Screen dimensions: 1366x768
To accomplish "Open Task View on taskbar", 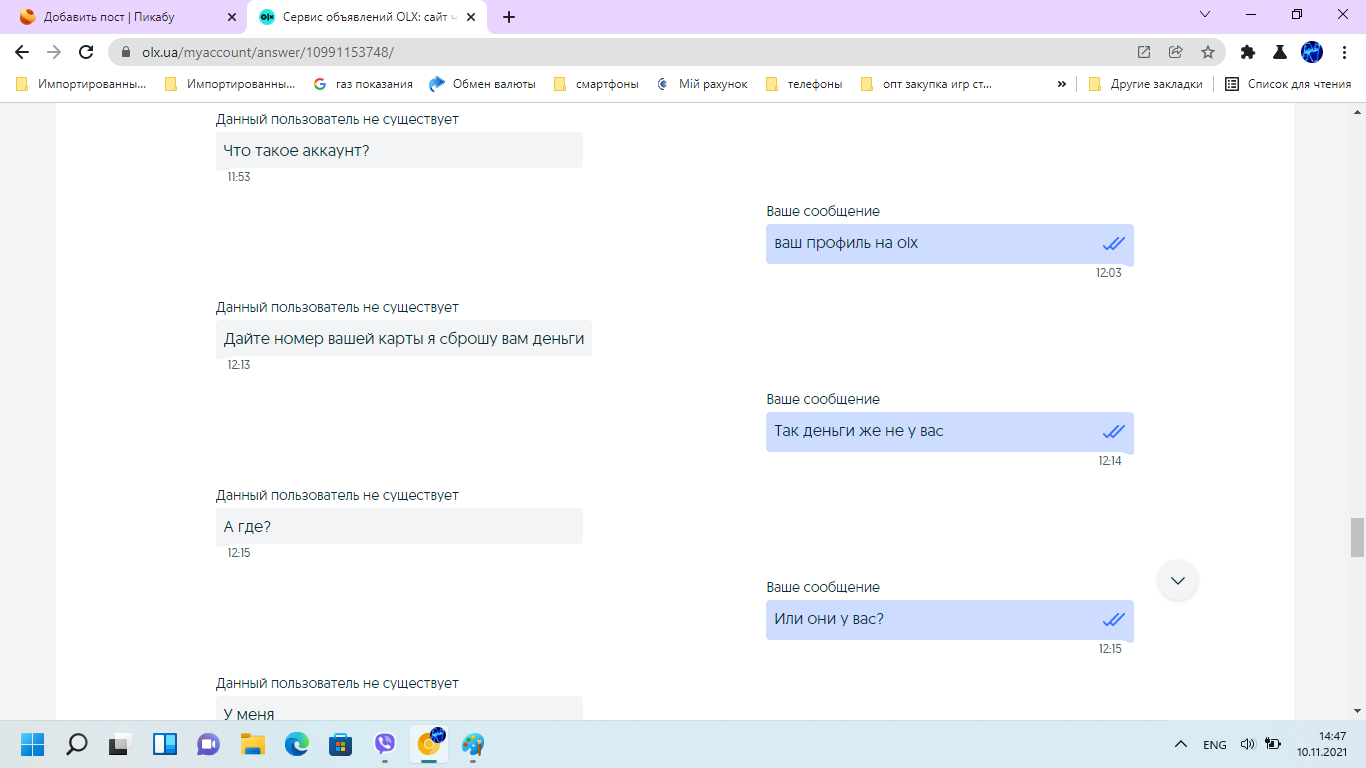I will click(x=121, y=744).
